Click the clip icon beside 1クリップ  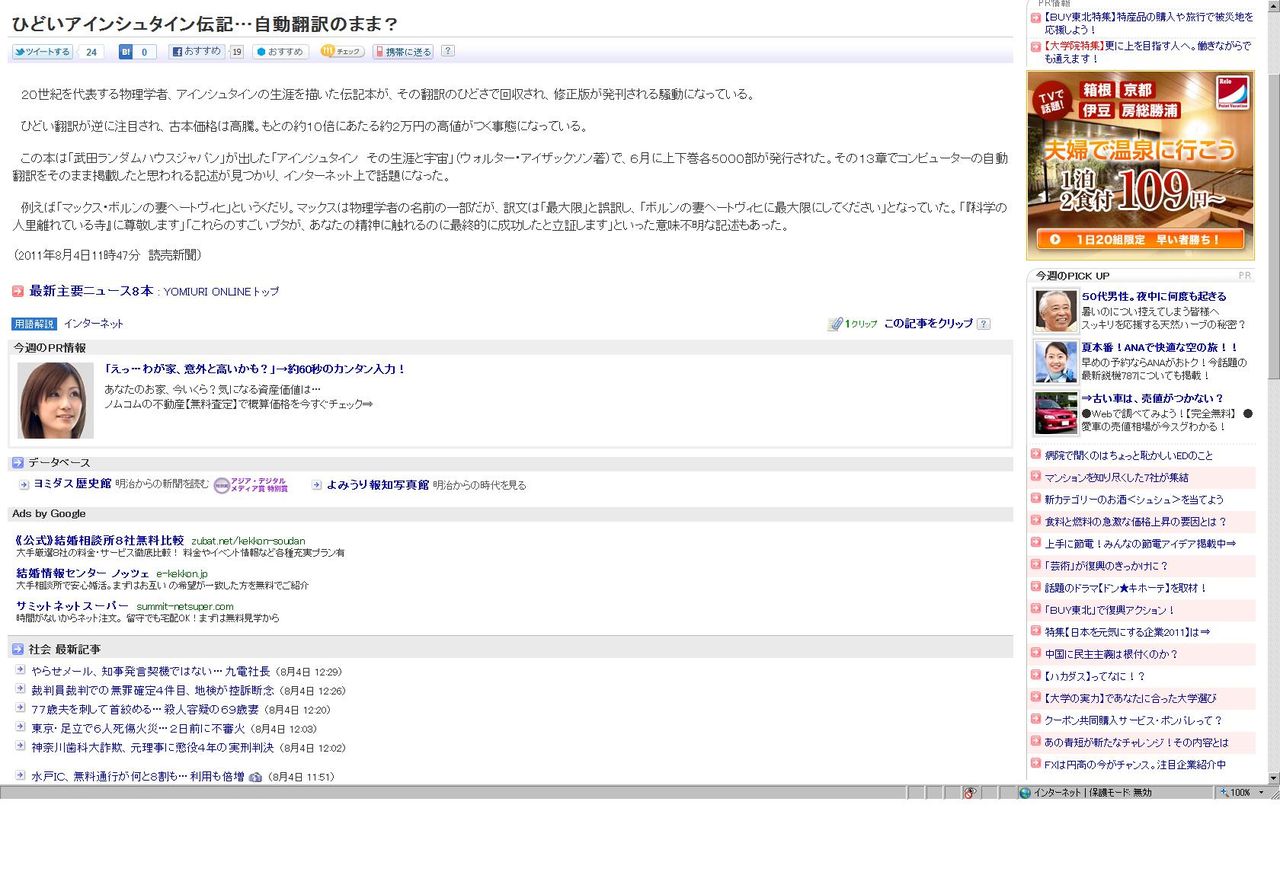(x=835, y=324)
